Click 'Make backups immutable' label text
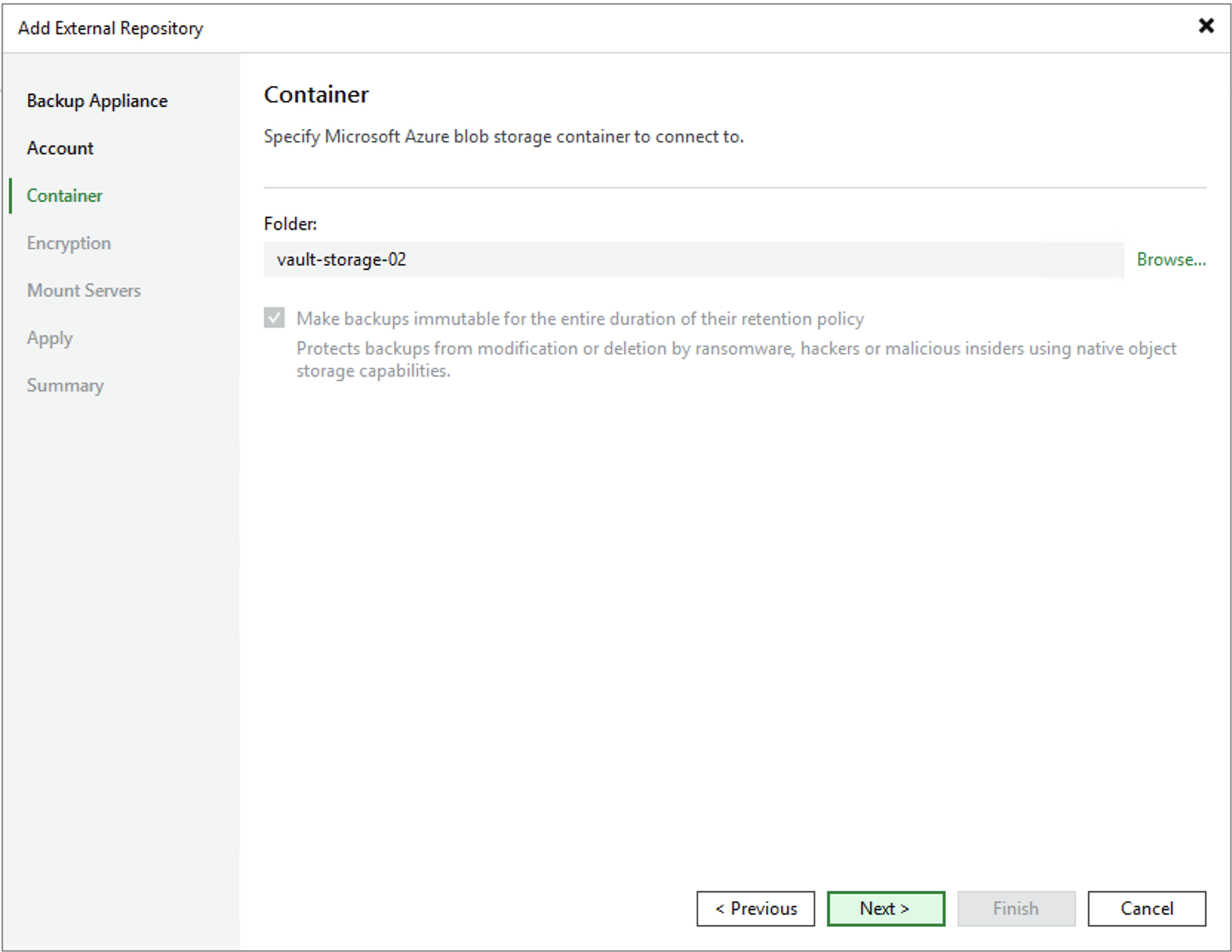 click(580, 319)
